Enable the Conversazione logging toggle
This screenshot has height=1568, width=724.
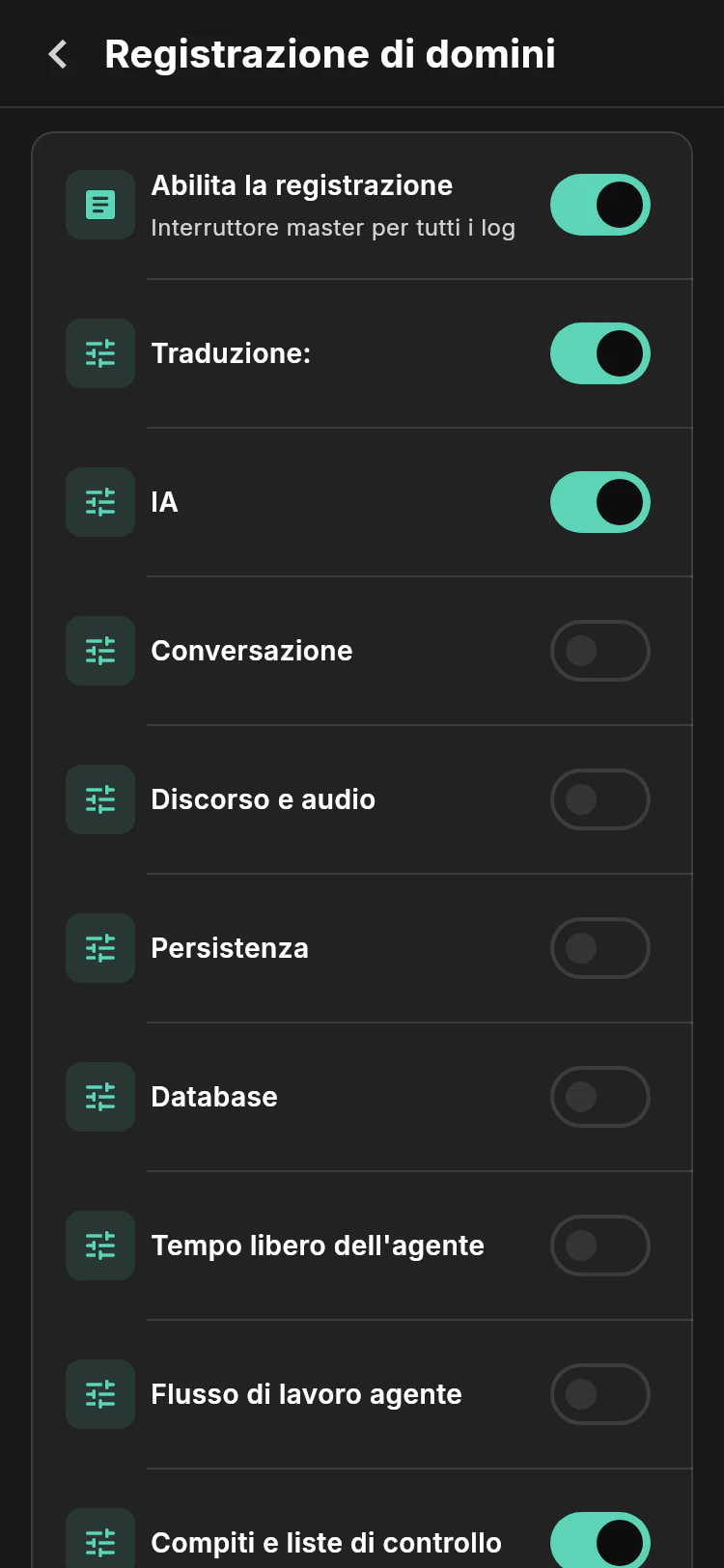pos(600,651)
